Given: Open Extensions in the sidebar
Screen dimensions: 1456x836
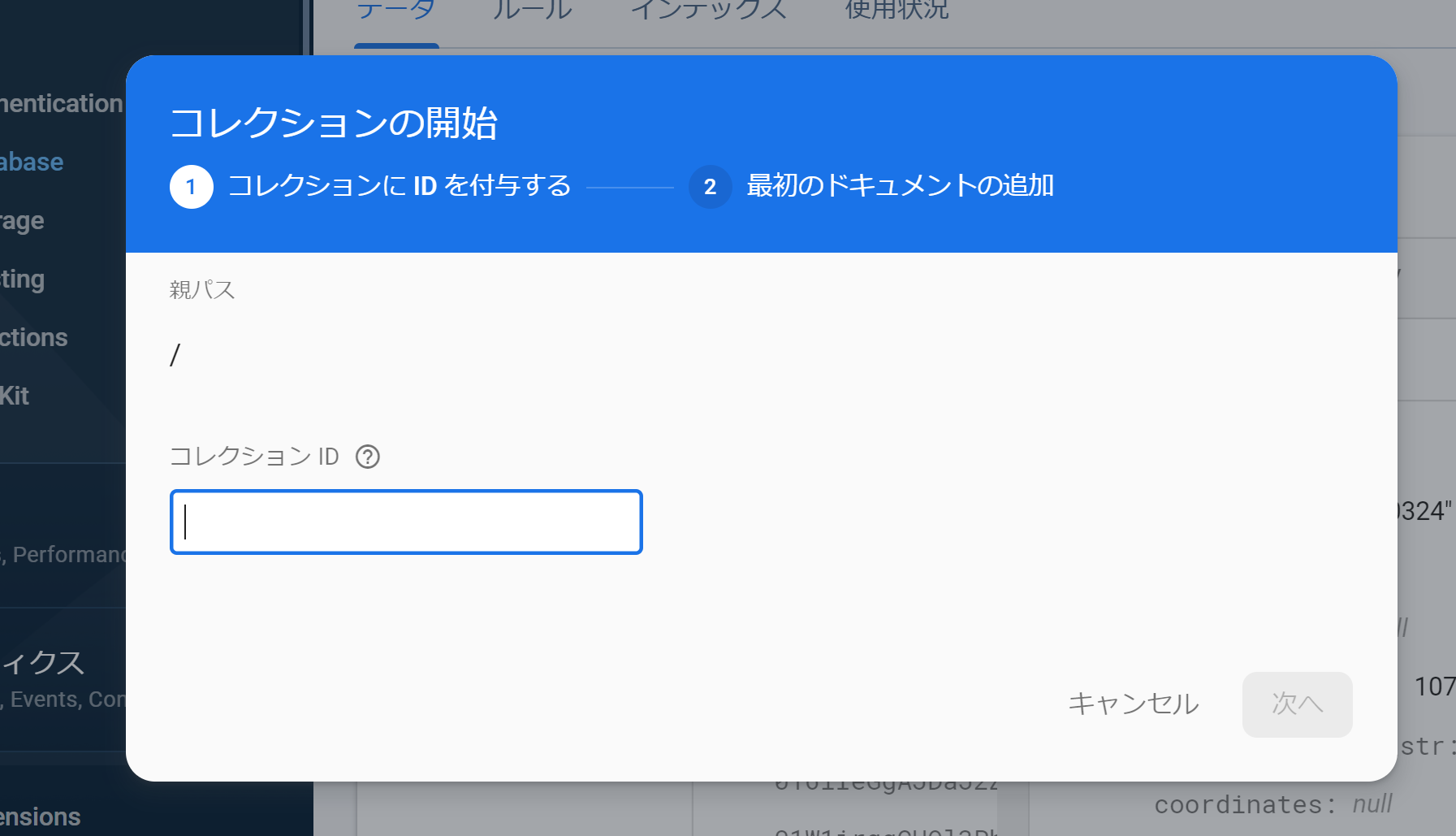Looking at the screenshot, I should tap(41, 816).
